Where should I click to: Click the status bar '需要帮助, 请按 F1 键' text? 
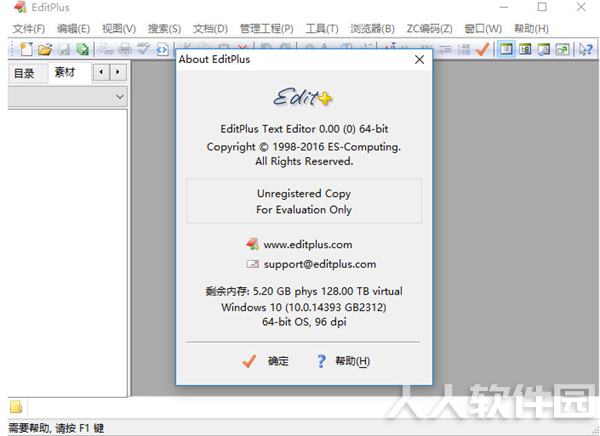(x=56, y=428)
